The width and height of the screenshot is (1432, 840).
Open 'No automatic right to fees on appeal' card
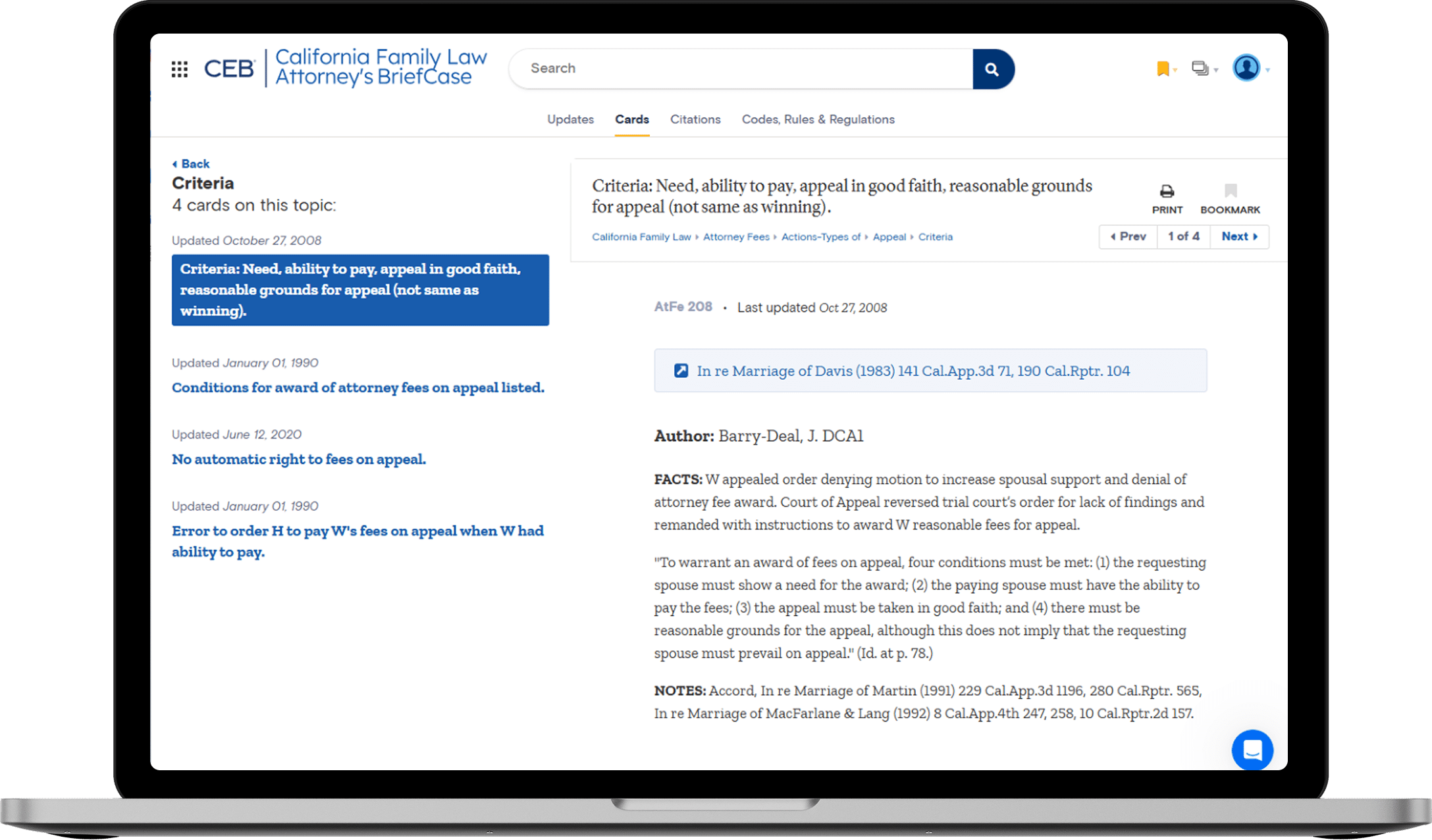(x=299, y=459)
